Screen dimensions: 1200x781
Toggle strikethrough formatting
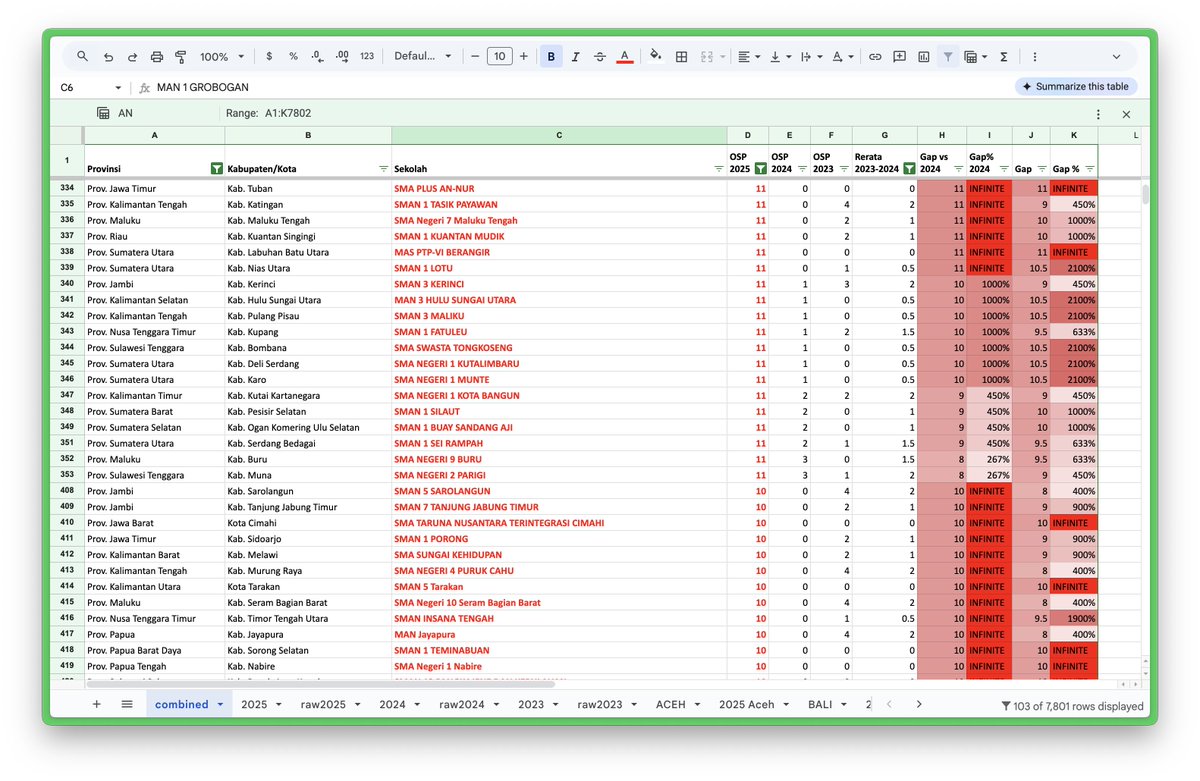tap(600, 57)
